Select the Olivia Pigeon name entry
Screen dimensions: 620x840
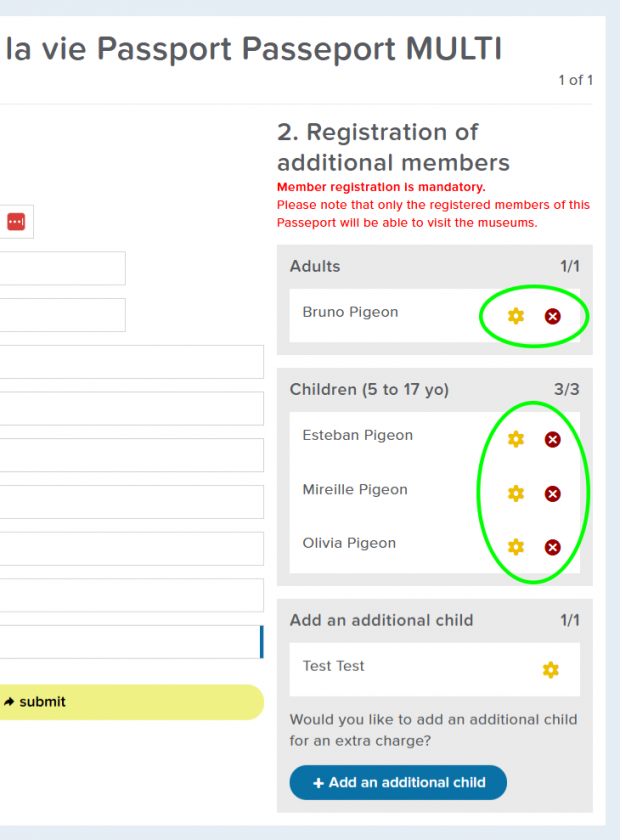pos(349,543)
